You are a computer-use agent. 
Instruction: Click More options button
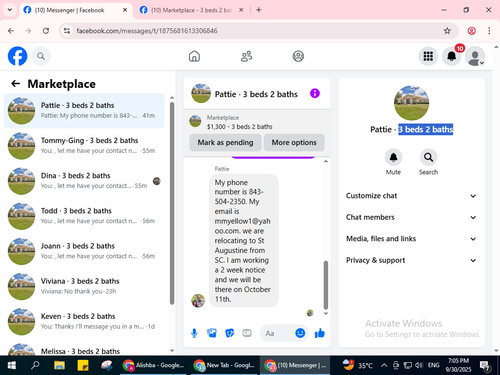click(x=294, y=143)
